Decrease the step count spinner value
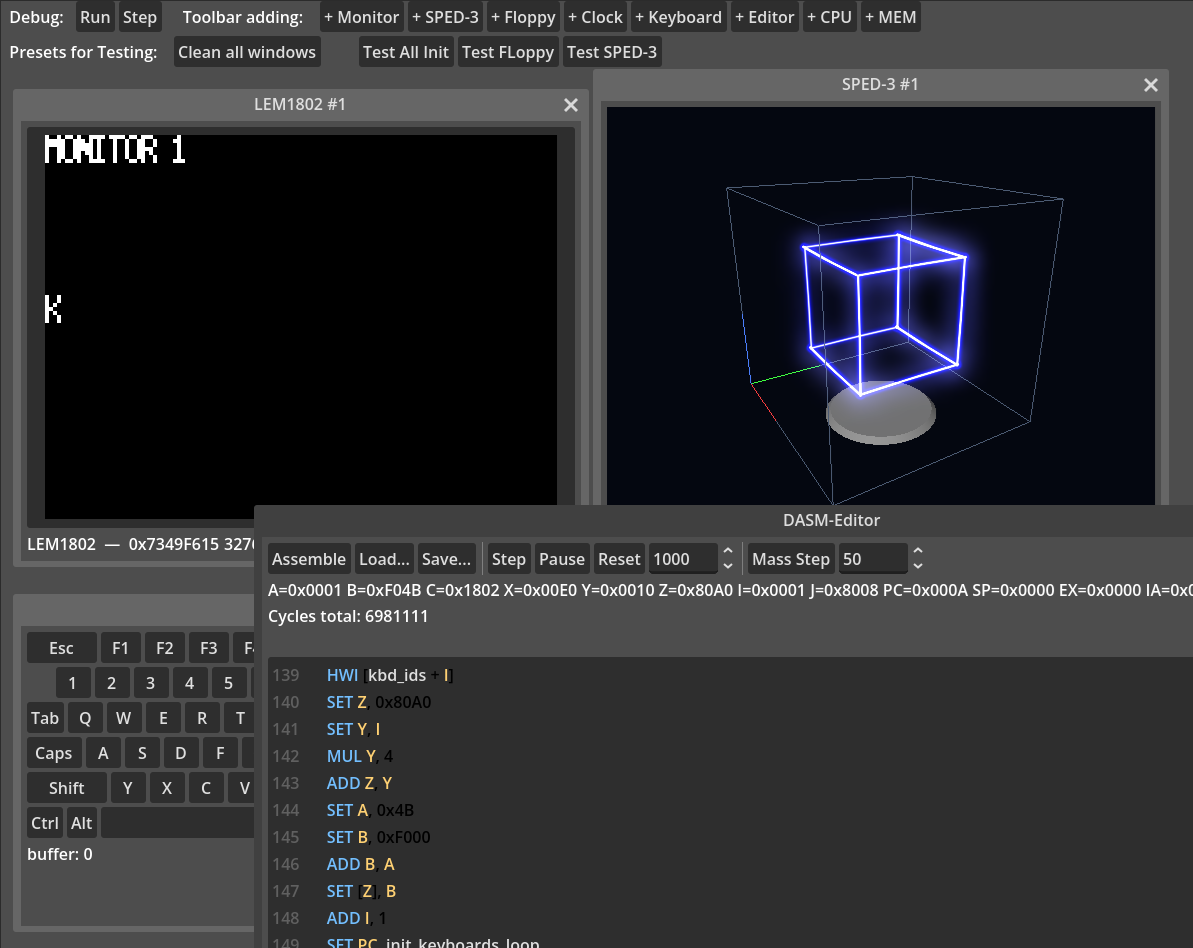The image size is (1193, 948). tap(728, 566)
